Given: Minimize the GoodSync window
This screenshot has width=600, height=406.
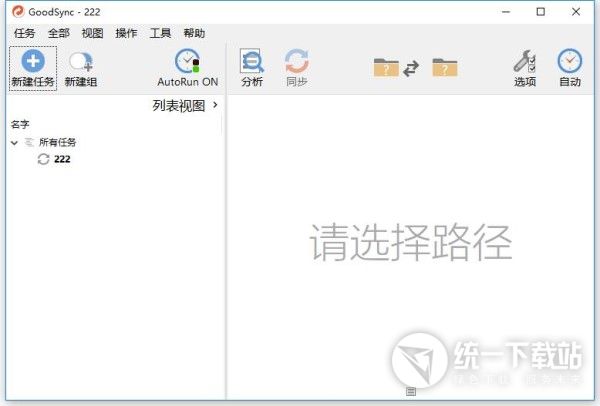Looking at the screenshot, I should coord(506,12).
